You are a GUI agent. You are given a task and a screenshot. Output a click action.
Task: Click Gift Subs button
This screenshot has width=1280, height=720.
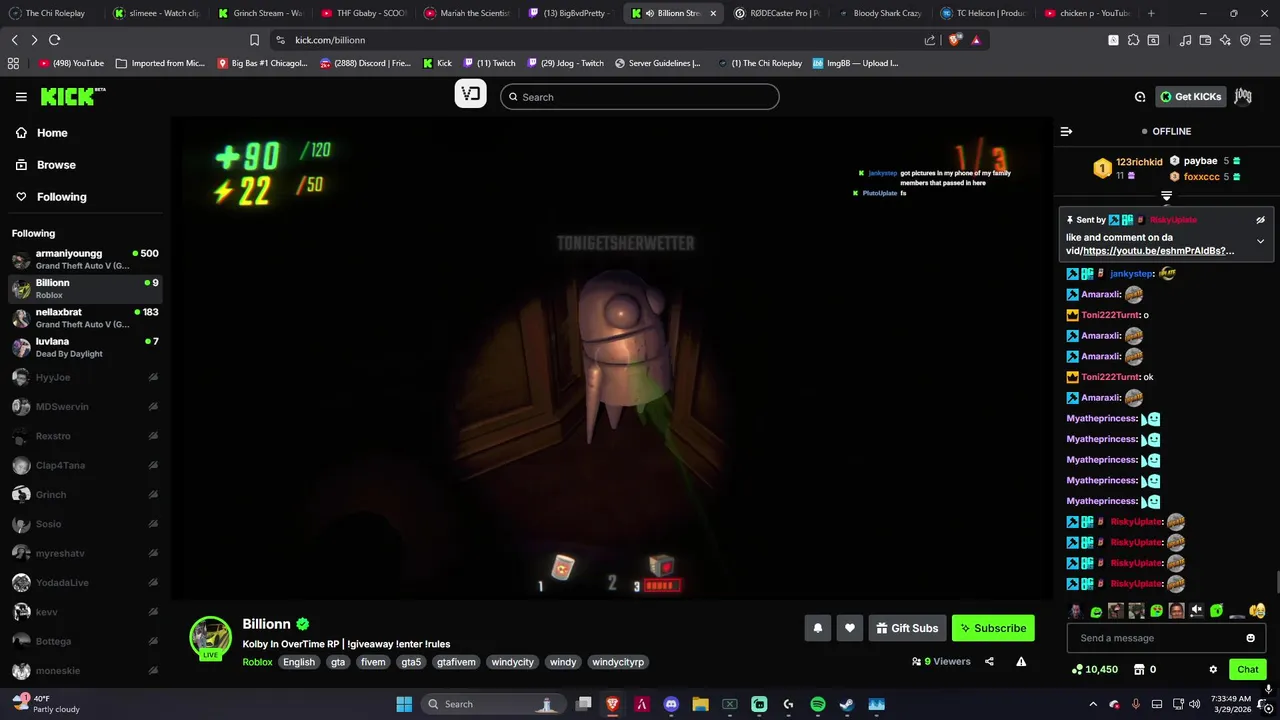(907, 628)
